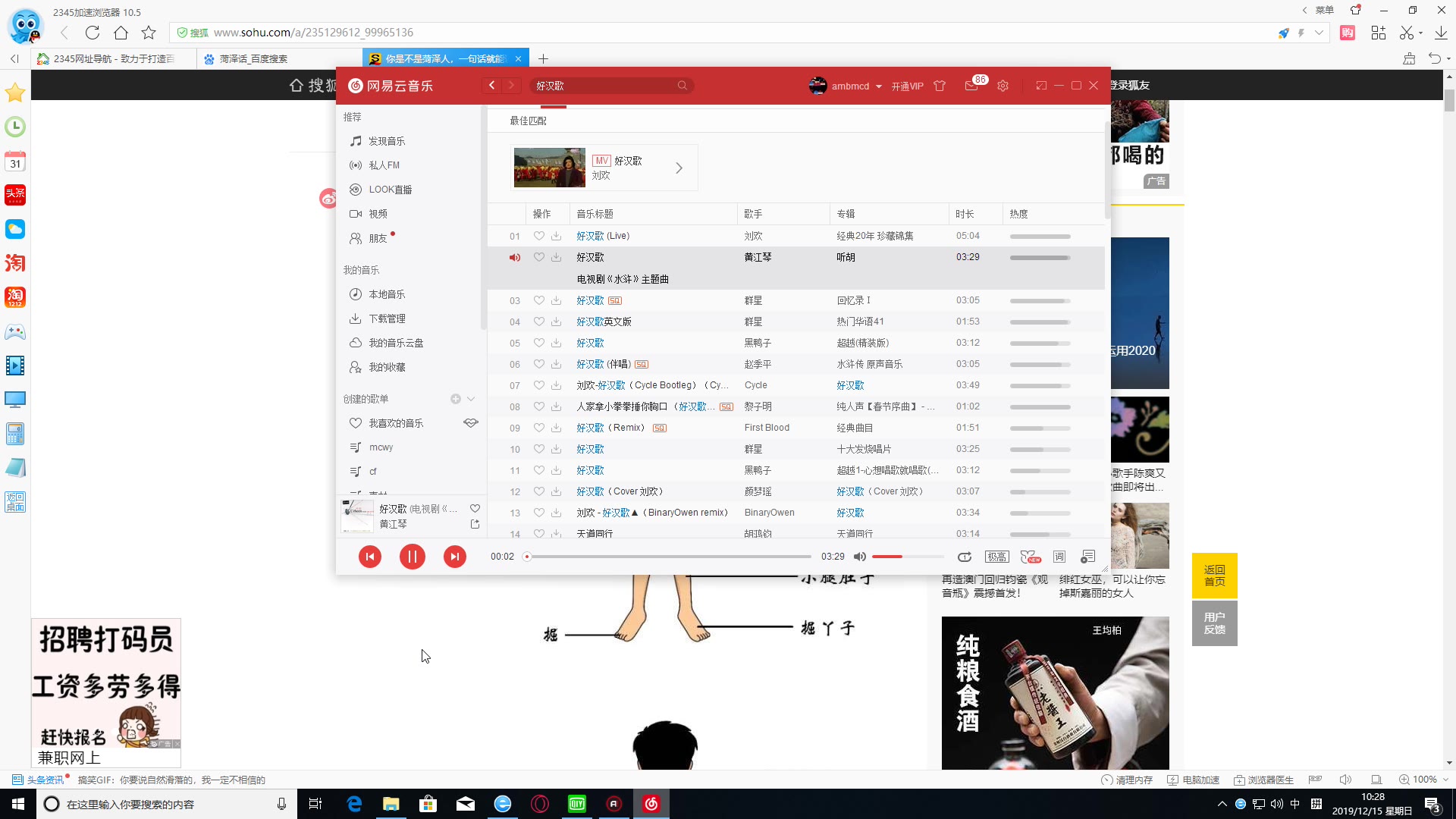Adjust the red volume slider
Screen dimensions: 1456x819
click(x=907, y=557)
